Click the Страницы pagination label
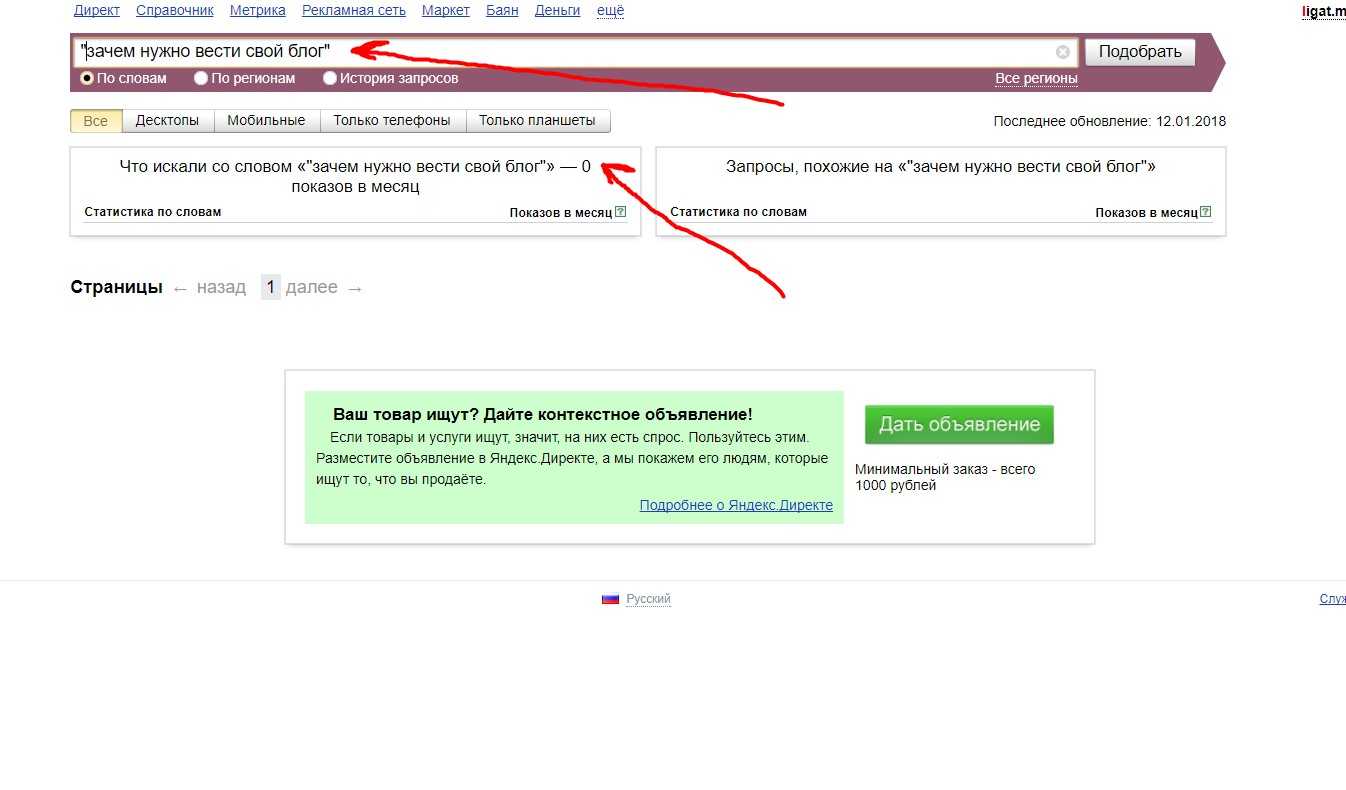Image resolution: width=1346 pixels, height=790 pixels. (116, 287)
